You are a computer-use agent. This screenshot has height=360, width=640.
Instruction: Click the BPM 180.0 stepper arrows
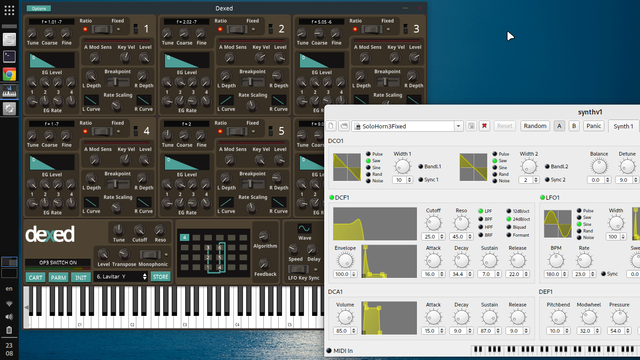point(564,274)
